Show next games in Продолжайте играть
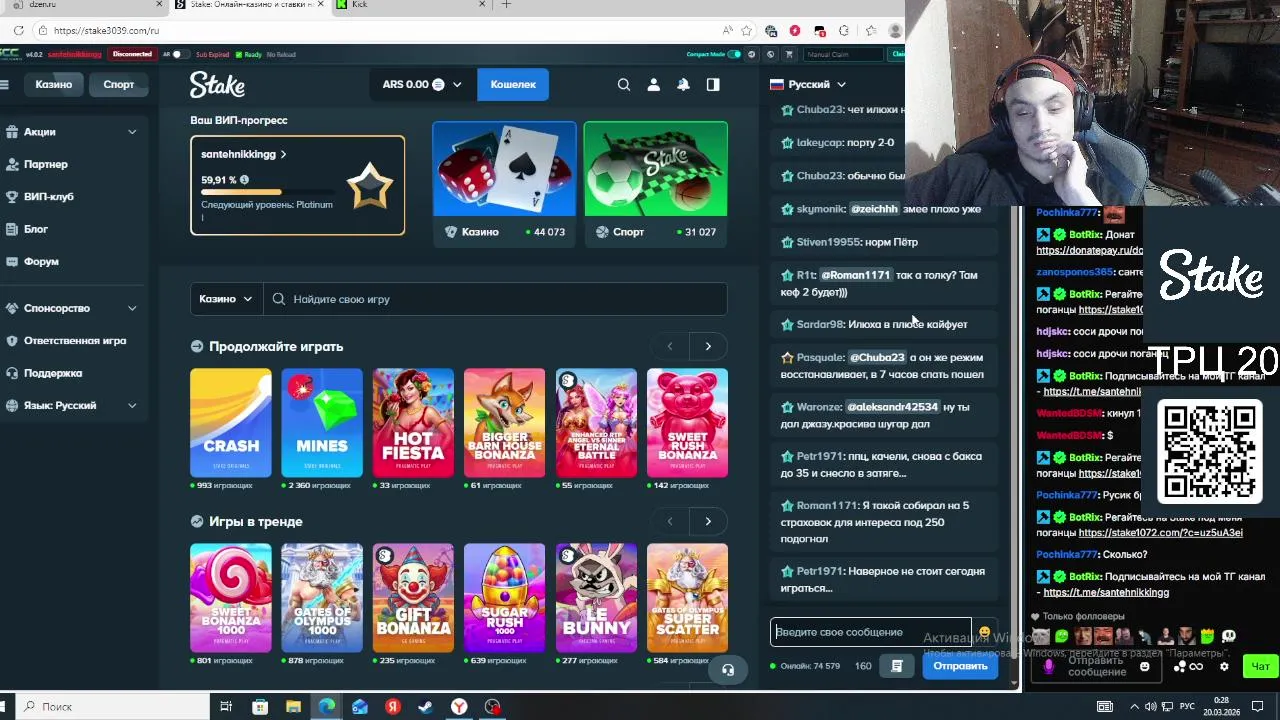 click(708, 346)
